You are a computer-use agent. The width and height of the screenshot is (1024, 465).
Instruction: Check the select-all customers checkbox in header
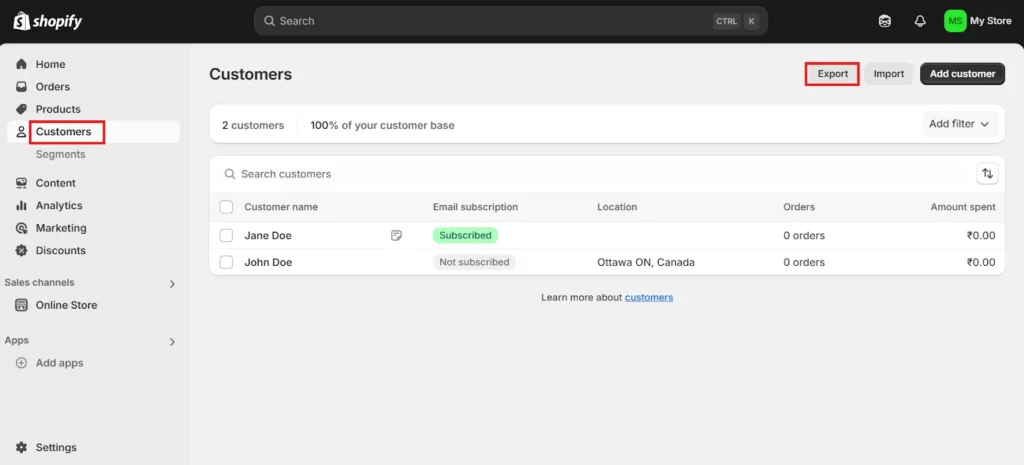tap(226, 207)
